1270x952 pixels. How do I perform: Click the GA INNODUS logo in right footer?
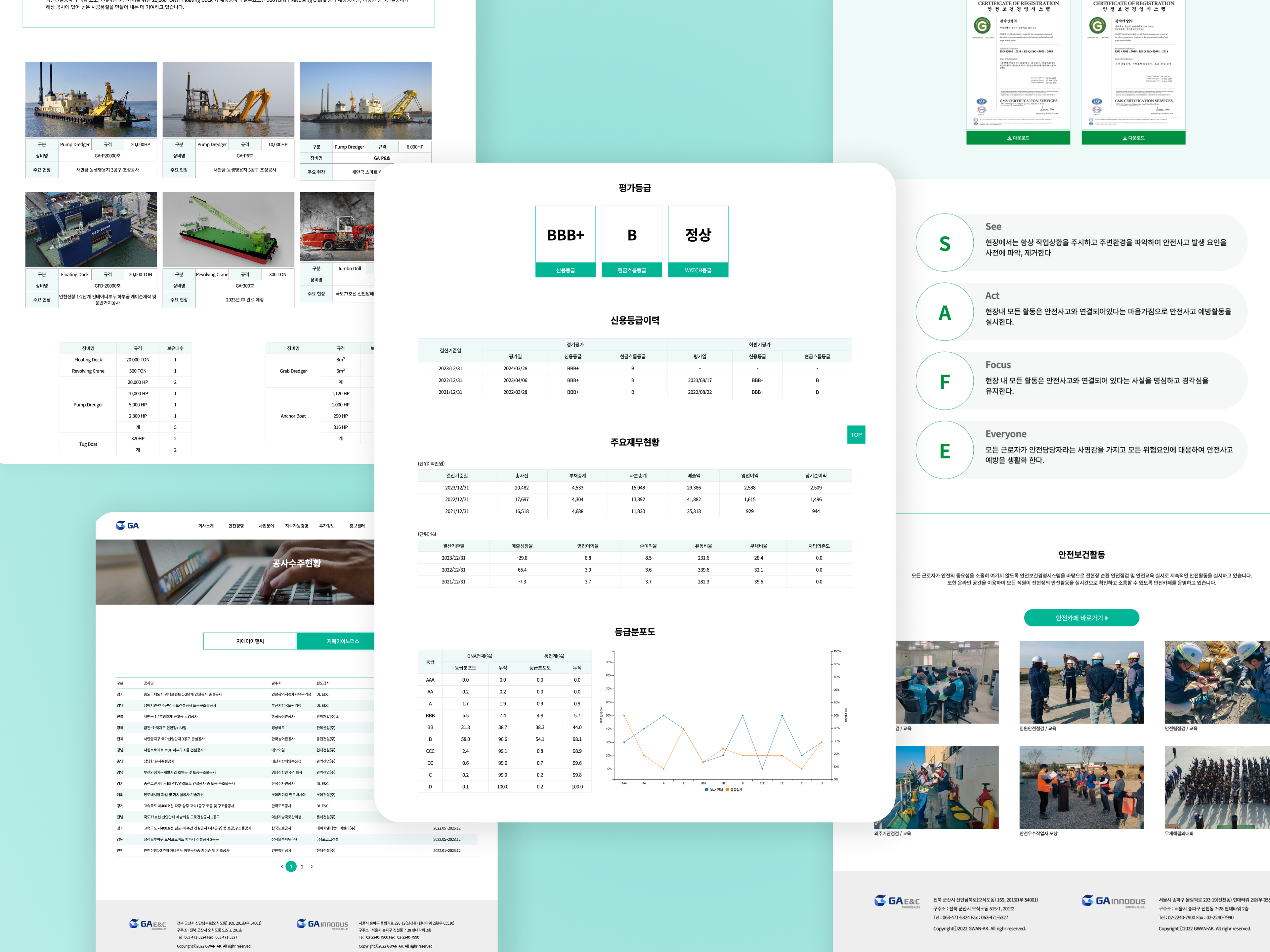pos(1113,901)
